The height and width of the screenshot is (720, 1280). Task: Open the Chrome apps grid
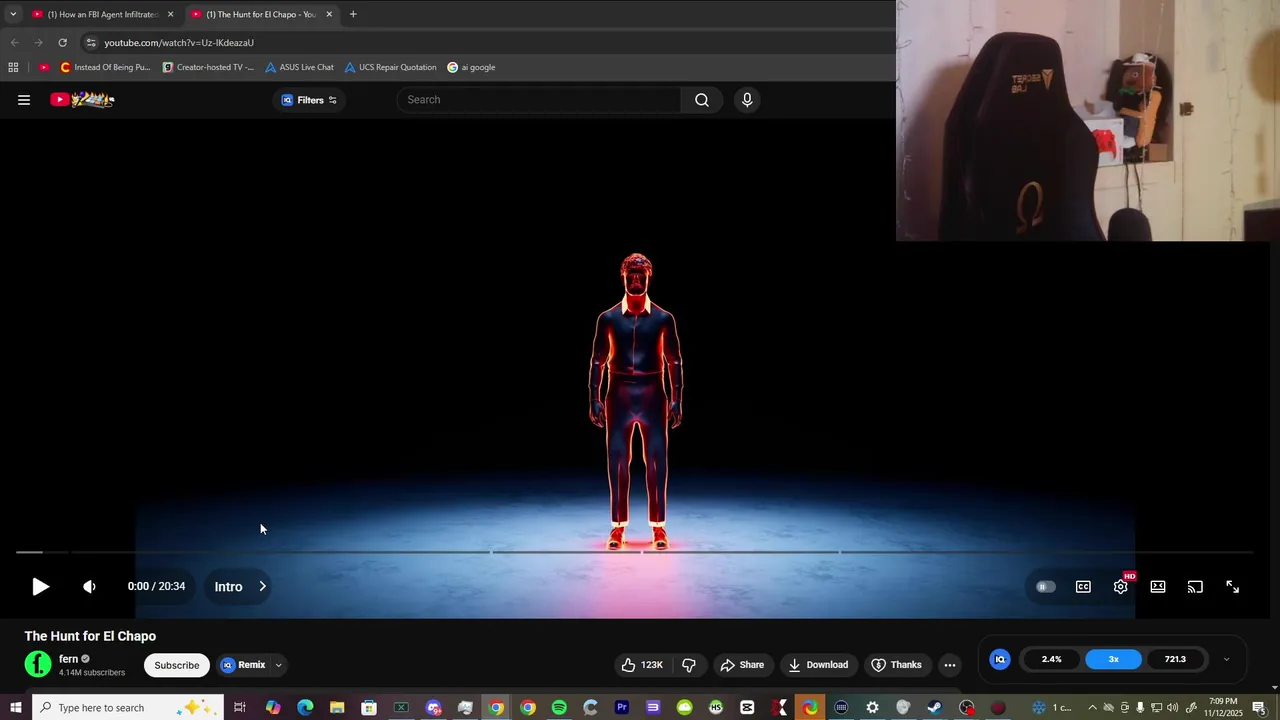[13, 67]
